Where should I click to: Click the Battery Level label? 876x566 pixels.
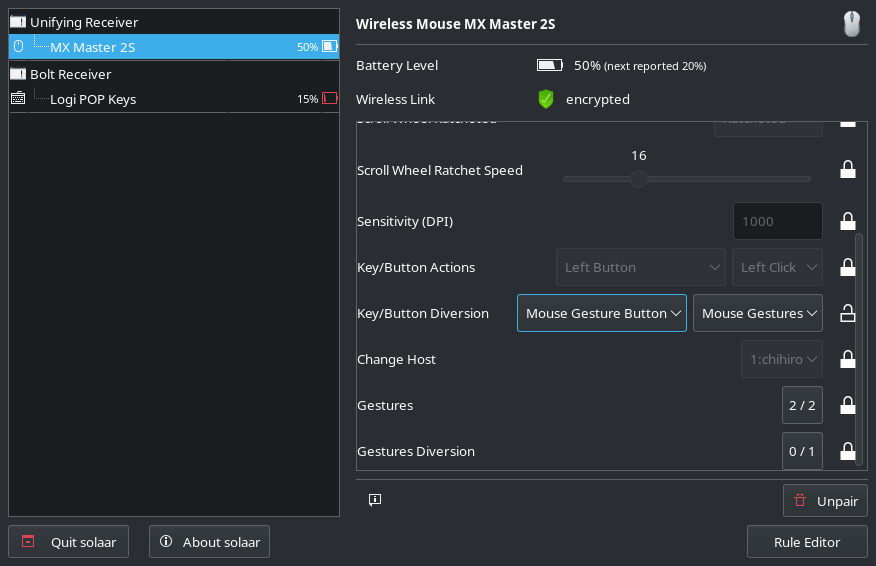[397, 65]
